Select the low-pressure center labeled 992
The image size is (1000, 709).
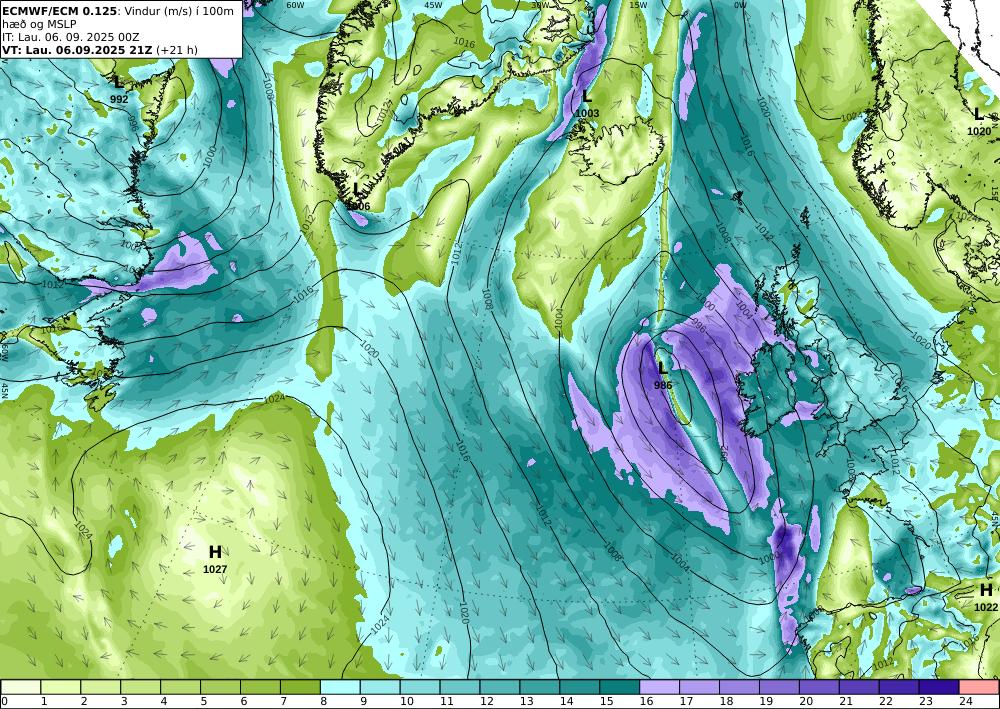point(119,89)
